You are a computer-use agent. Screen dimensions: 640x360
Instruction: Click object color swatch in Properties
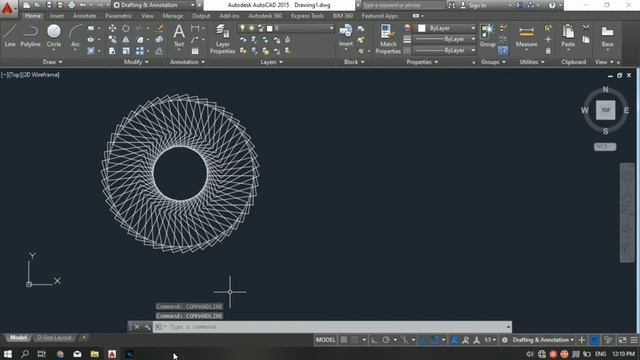click(422, 28)
